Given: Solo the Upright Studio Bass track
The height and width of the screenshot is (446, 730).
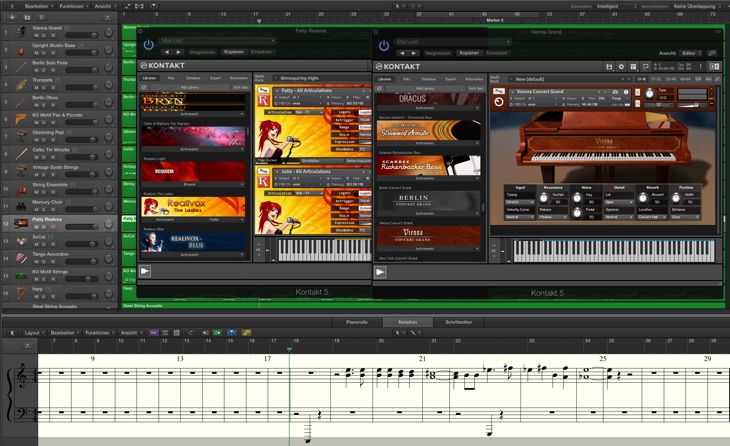Looking at the screenshot, I should [x=45, y=53].
